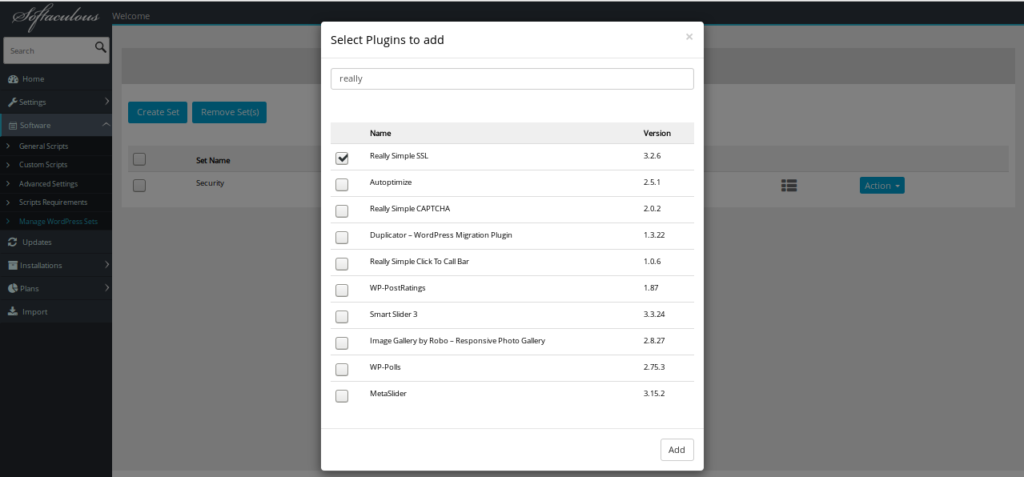
Task: Click the list icon in Security row
Action: 790,185
